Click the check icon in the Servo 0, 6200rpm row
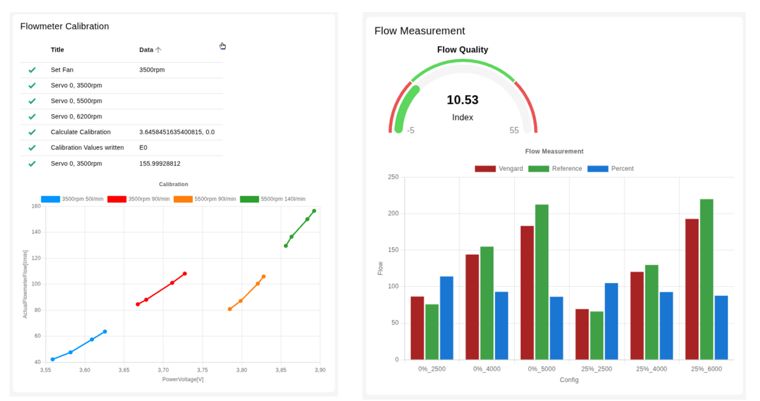This screenshot has width=760, height=401. pyautogui.click(x=32, y=116)
